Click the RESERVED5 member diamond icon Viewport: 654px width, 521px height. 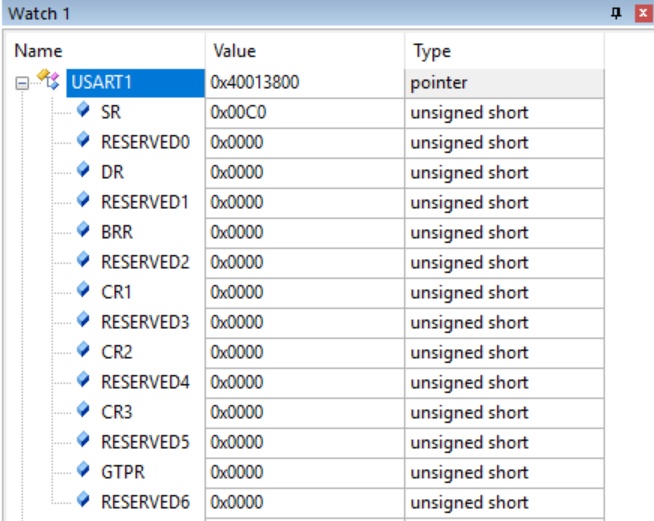point(83,440)
